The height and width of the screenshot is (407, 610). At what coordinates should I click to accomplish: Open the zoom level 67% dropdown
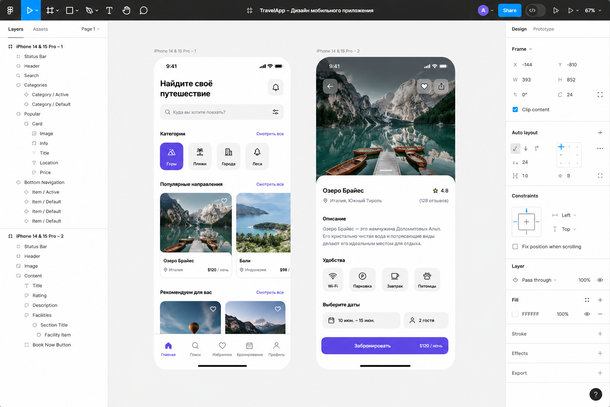(592, 11)
